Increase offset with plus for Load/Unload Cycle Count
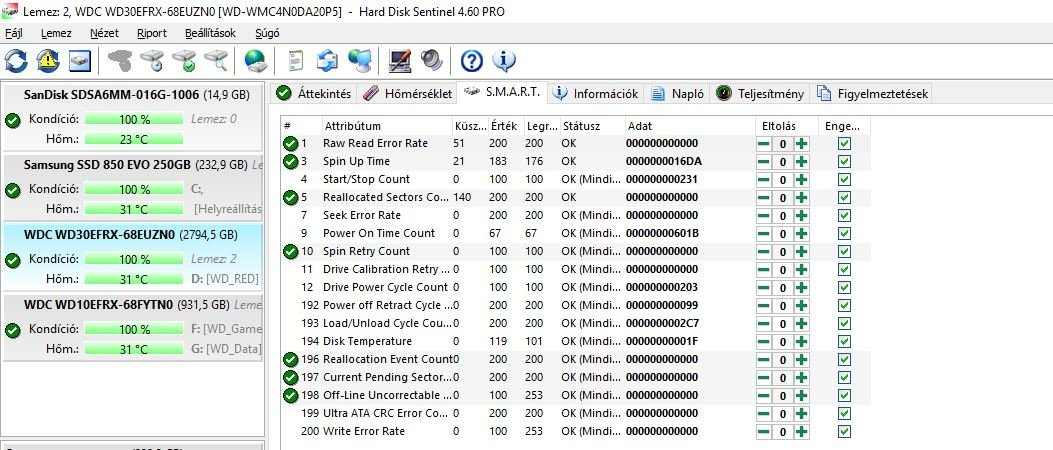This screenshot has height=450, width=1053. (x=802, y=323)
